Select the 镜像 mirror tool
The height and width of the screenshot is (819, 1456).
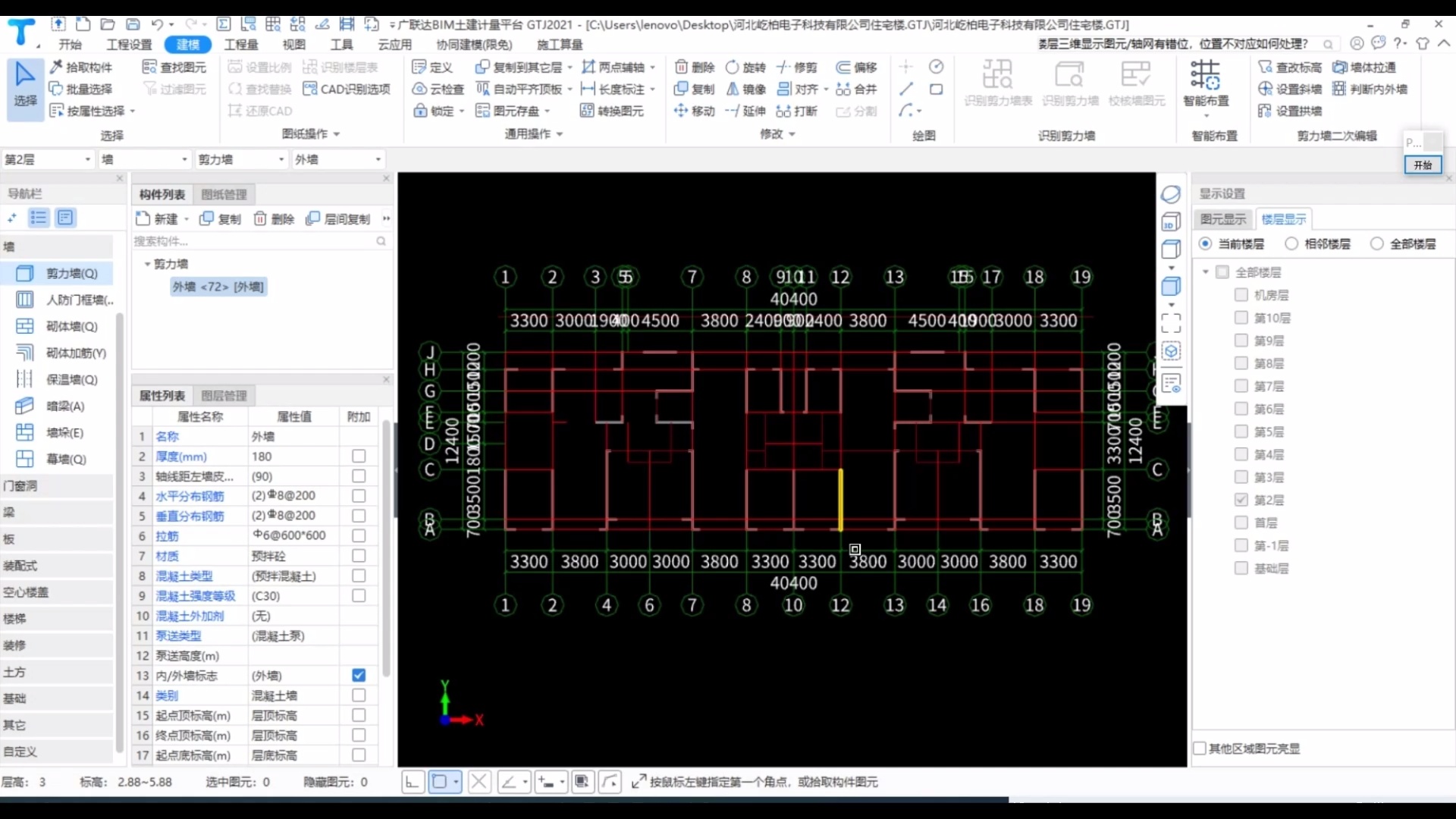[746, 89]
